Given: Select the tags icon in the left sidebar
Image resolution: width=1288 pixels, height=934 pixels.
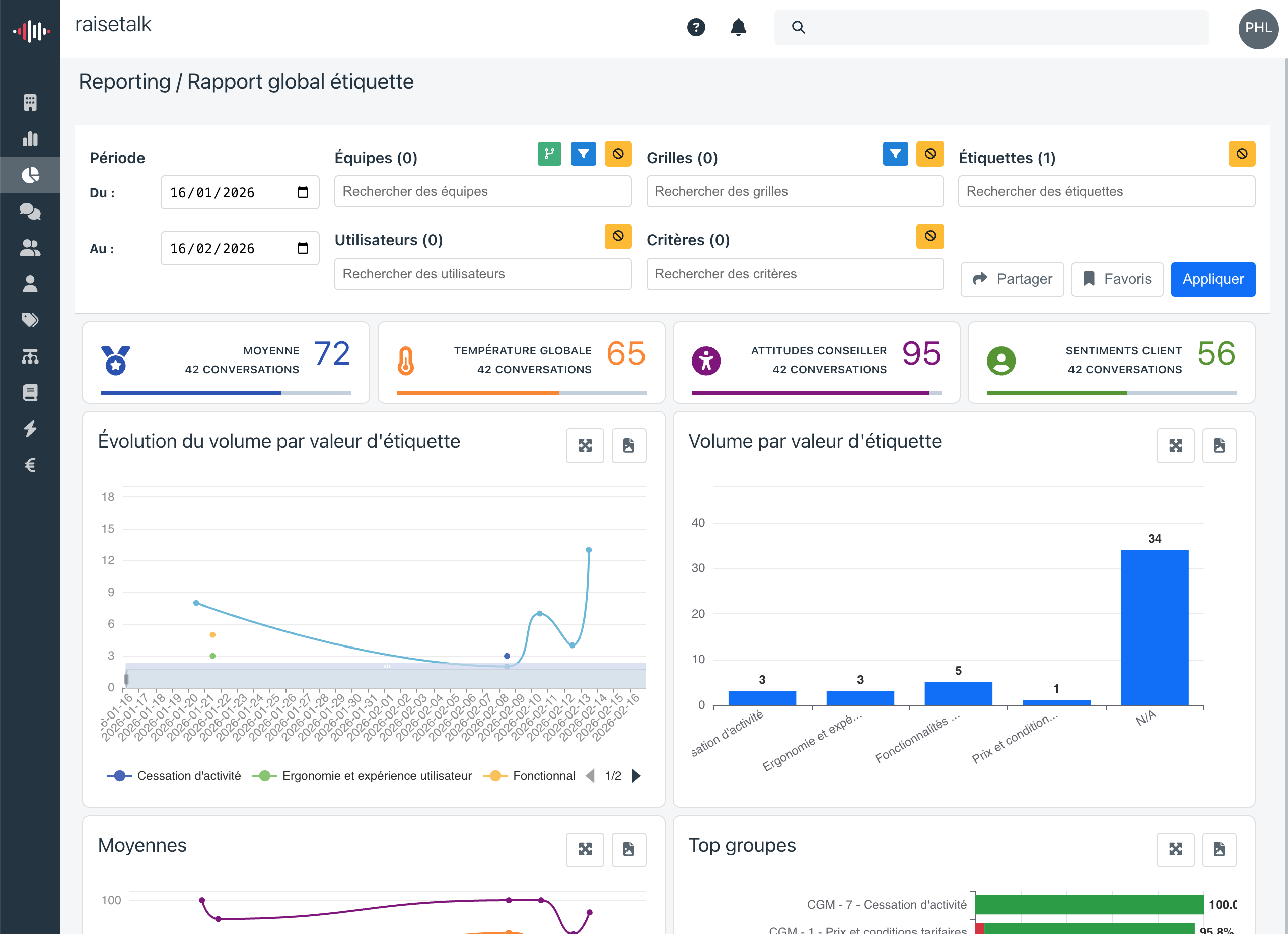Looking at the screenshot, I should tap(30, 320).
